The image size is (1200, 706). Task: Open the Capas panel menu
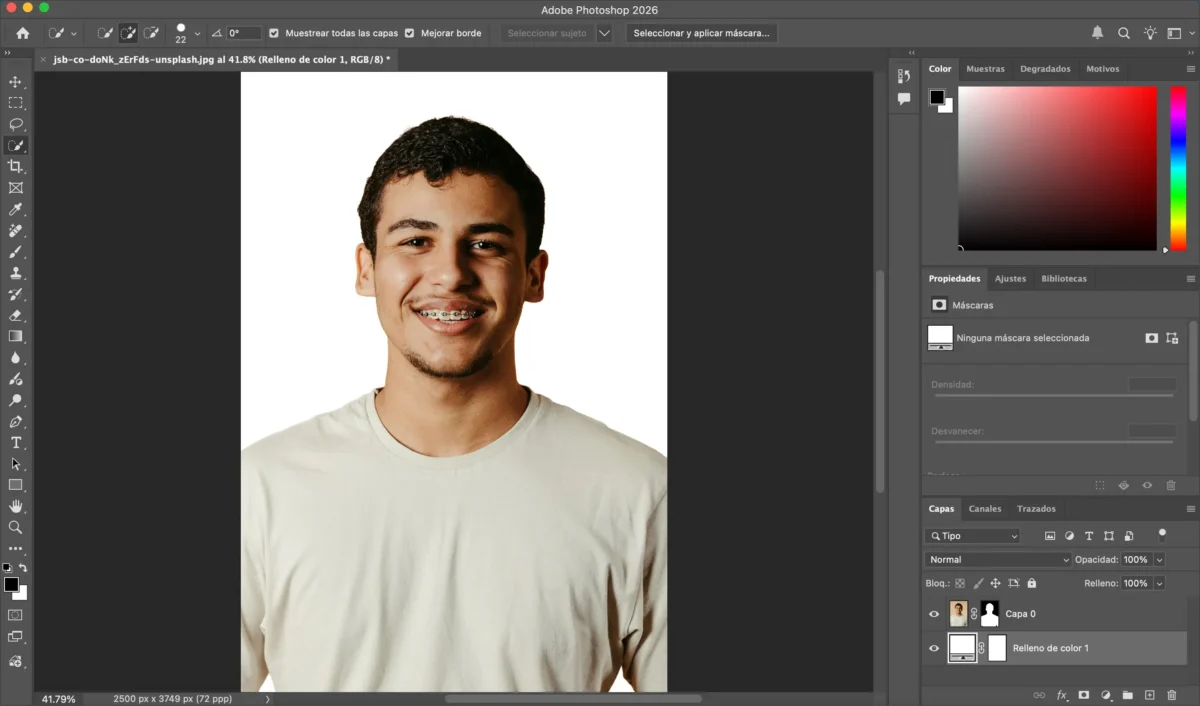[1190, 509]
